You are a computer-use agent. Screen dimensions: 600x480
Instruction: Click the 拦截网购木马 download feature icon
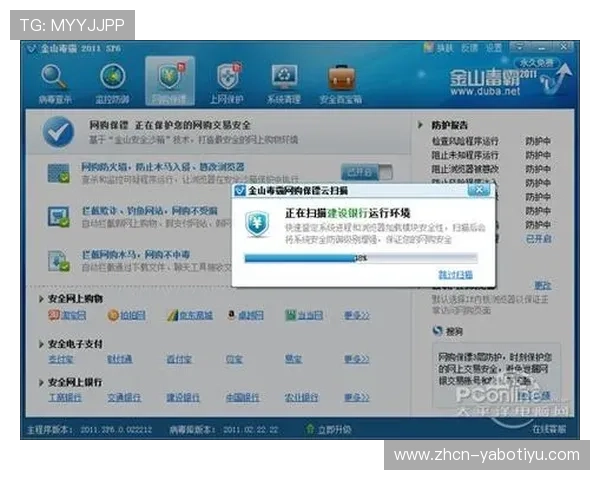point(58,260)
